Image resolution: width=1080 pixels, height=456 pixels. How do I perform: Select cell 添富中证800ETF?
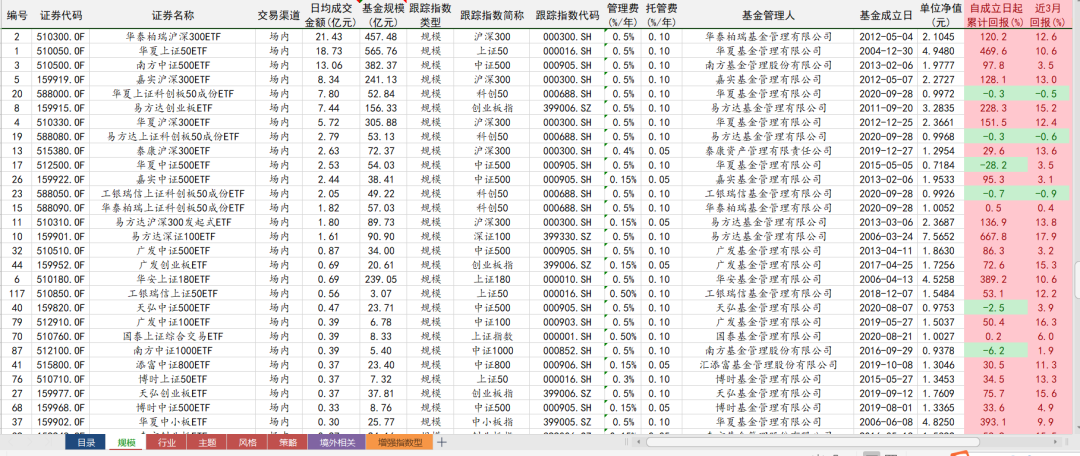point(172,364)
